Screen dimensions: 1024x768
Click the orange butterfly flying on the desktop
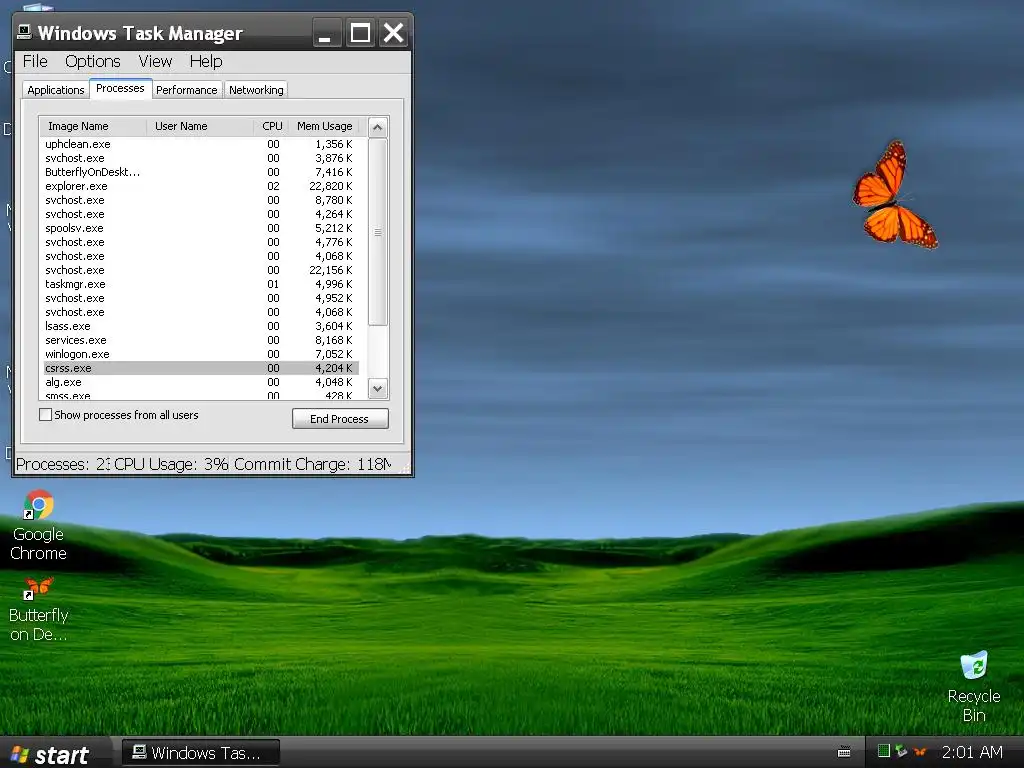pos(895,195)
